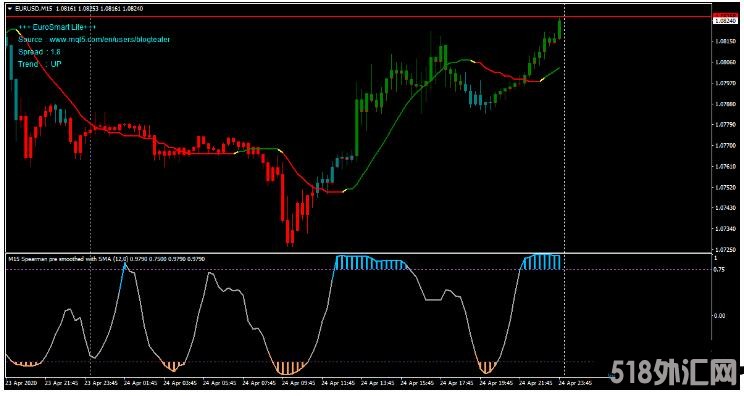Image resolution: width=744 pixels, height=396 pixels.
Task: Click the 1.07250 price scale label
Action: [725, 249]
